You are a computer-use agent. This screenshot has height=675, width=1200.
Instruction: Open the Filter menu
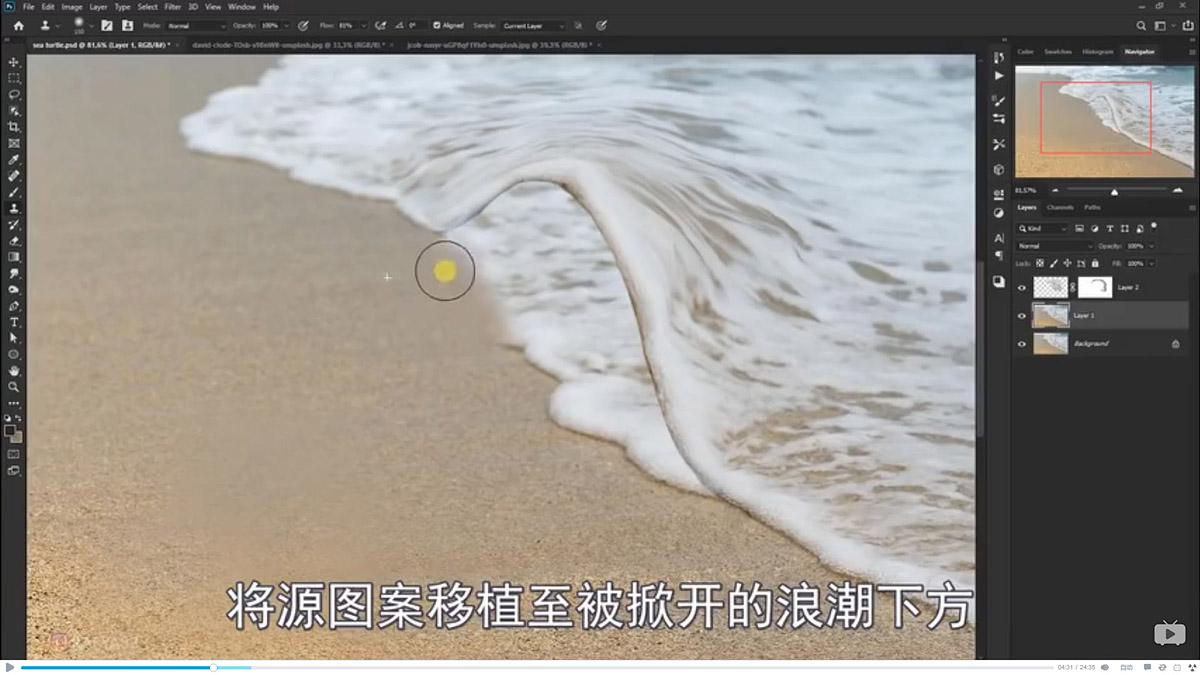(172, 6)
